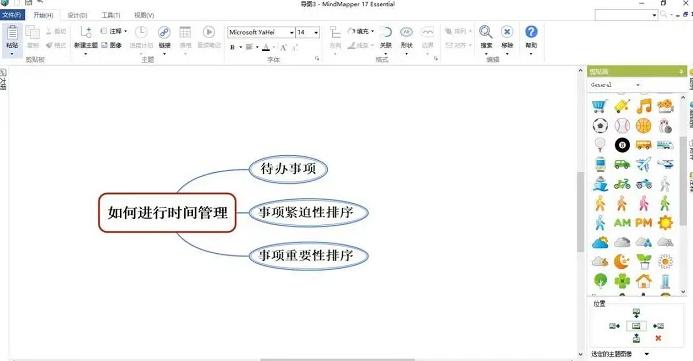Select the orange PM clipart

point(644,223)
